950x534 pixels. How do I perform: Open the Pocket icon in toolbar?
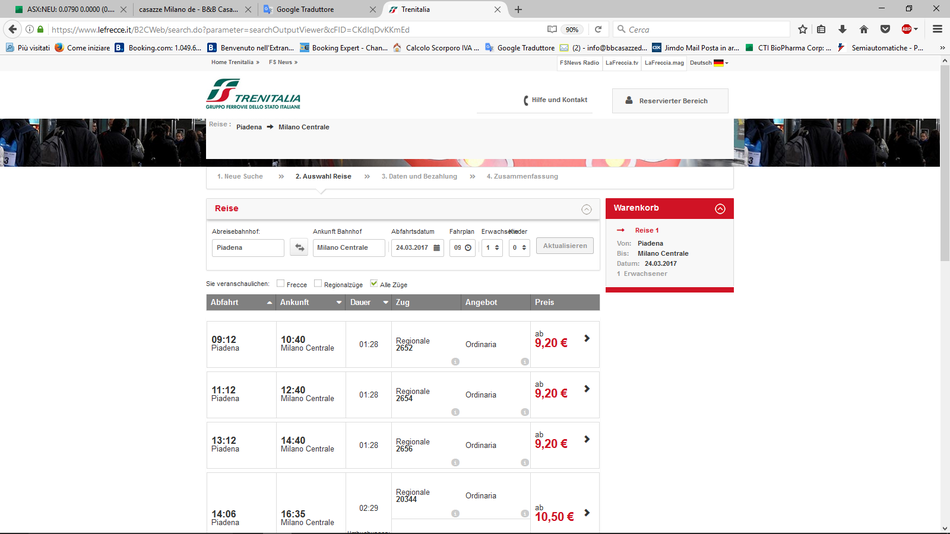[885, 29]
